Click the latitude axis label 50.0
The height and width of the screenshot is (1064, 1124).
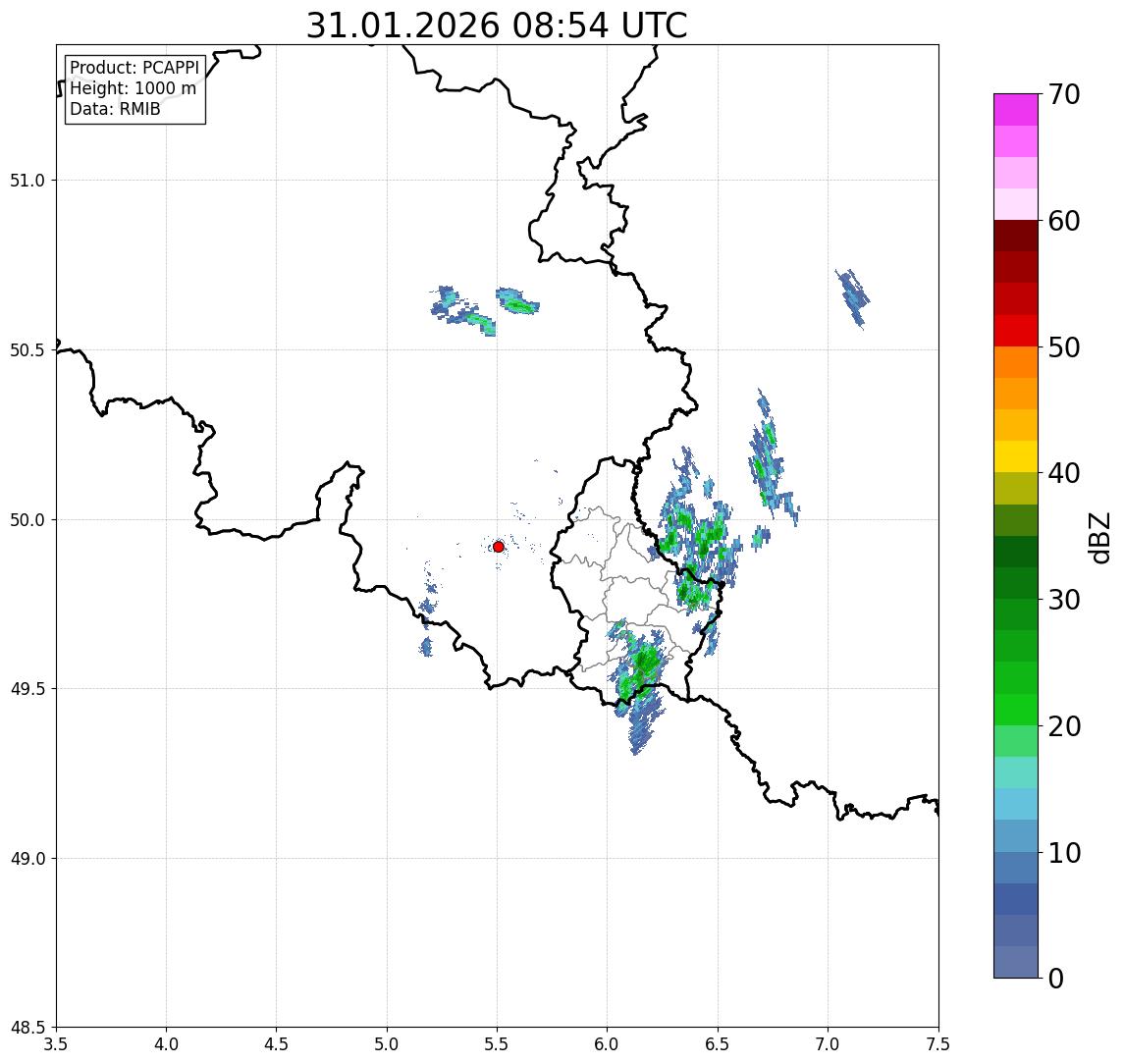point(27,519)
